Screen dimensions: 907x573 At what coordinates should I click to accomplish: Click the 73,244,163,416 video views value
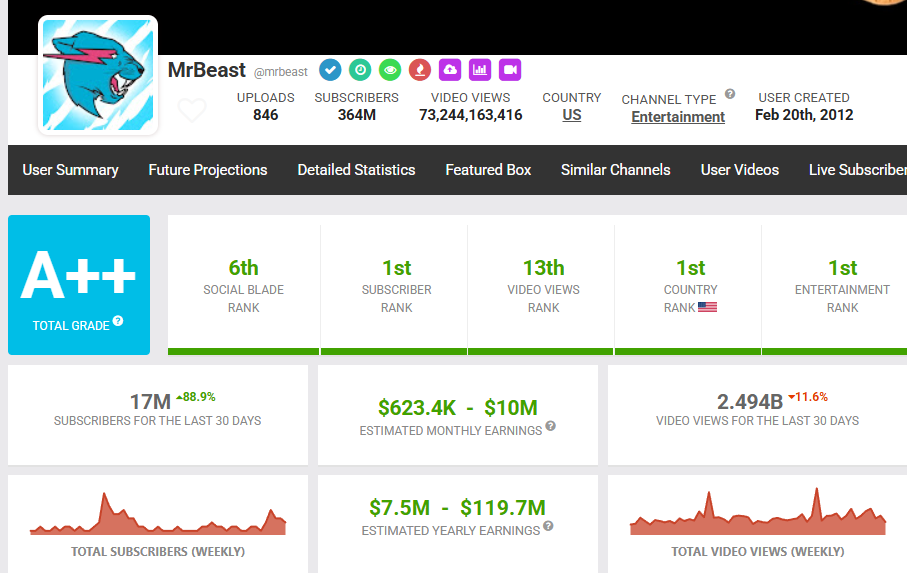(x=471, y=115)
